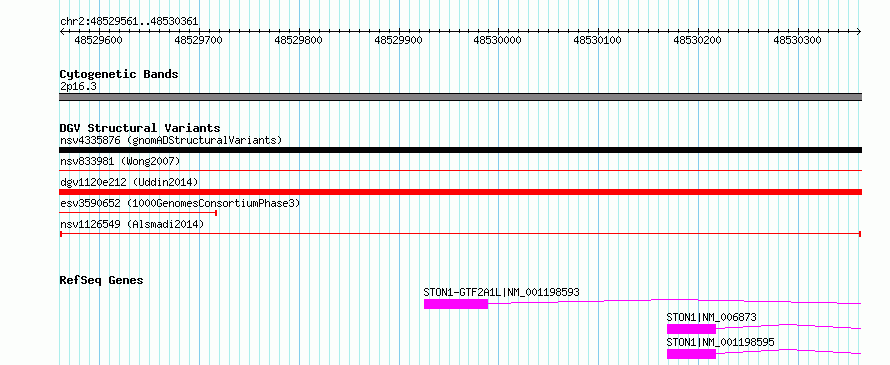Click the chr2:48529561..48530361 region label
The image size is (890, 365).
tap(129, 22)
